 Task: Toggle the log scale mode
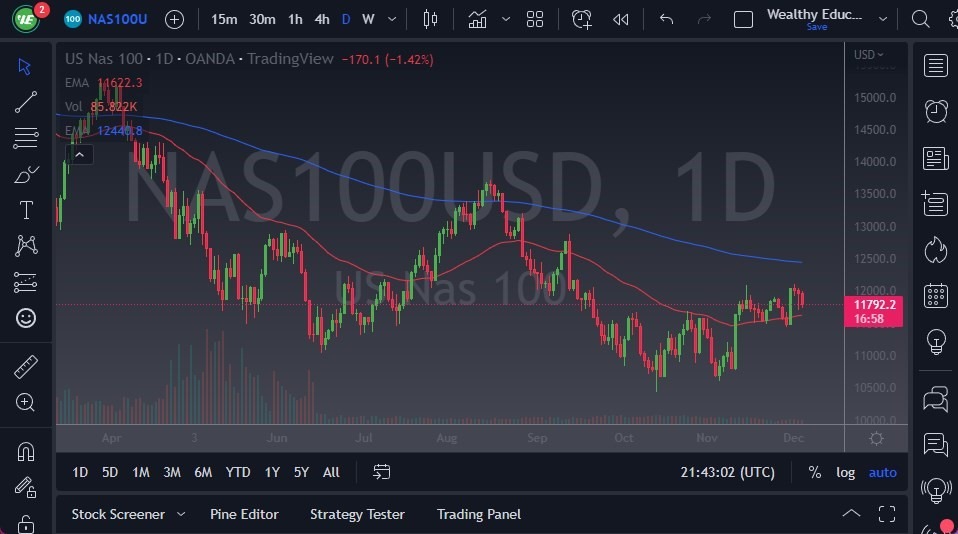click(x=846, y=472)
